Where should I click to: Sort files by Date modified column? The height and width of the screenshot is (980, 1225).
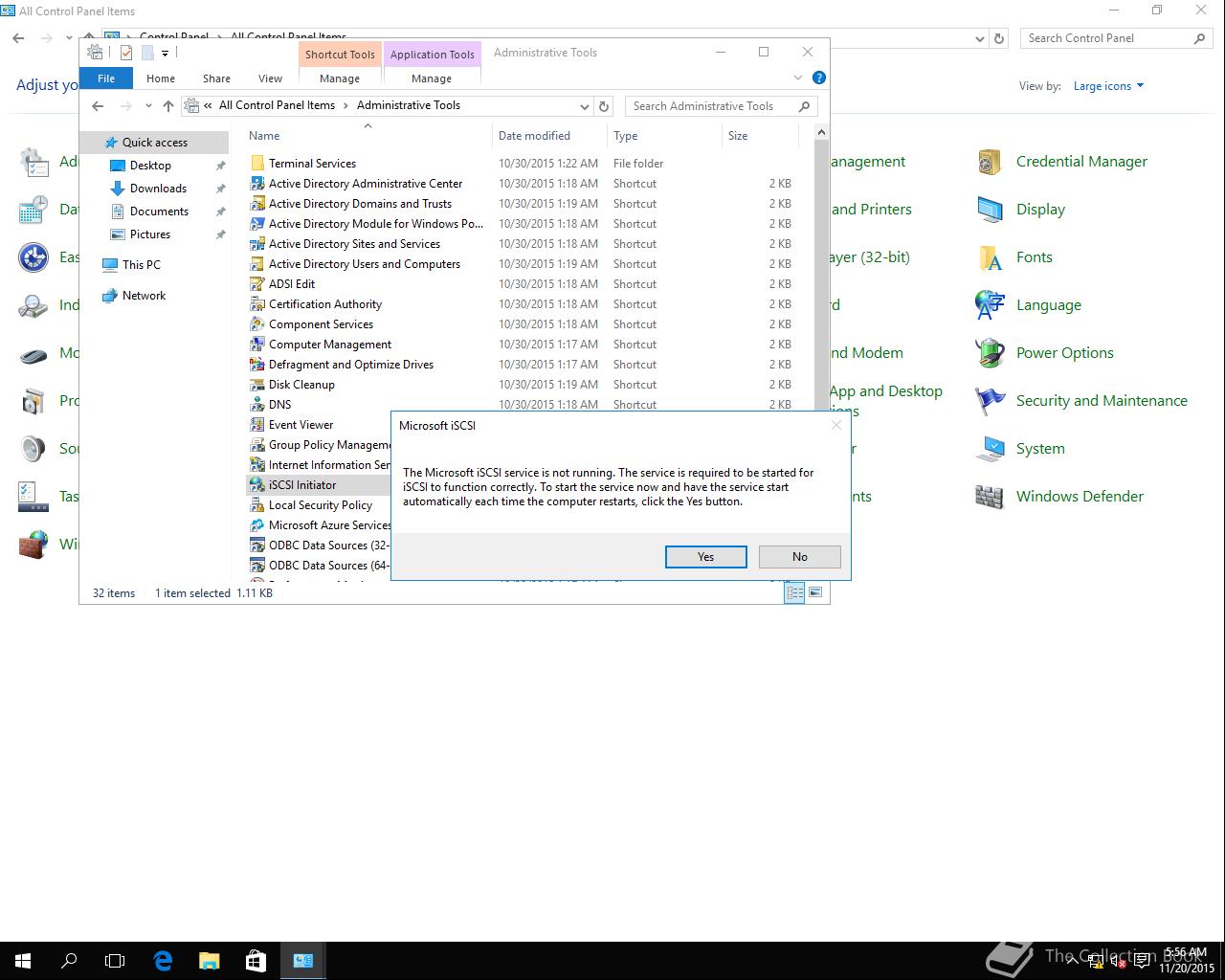coord(534,136)
